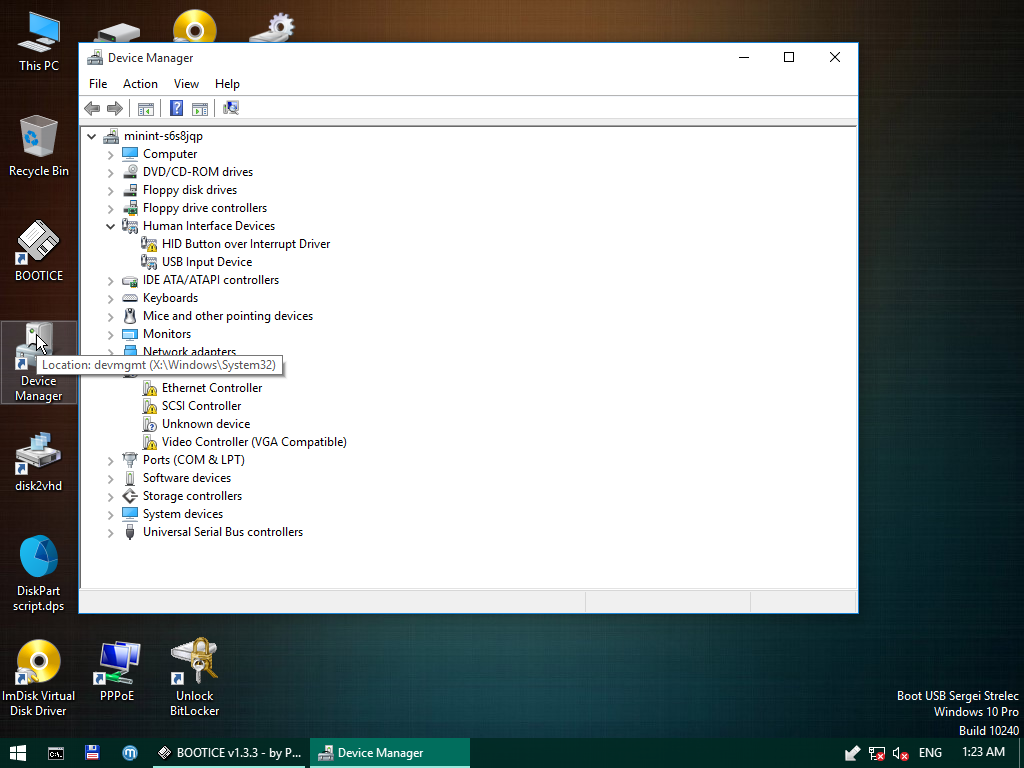Click the Device Manager title bar icon
Screen dimensions: 1024x768
95,57
